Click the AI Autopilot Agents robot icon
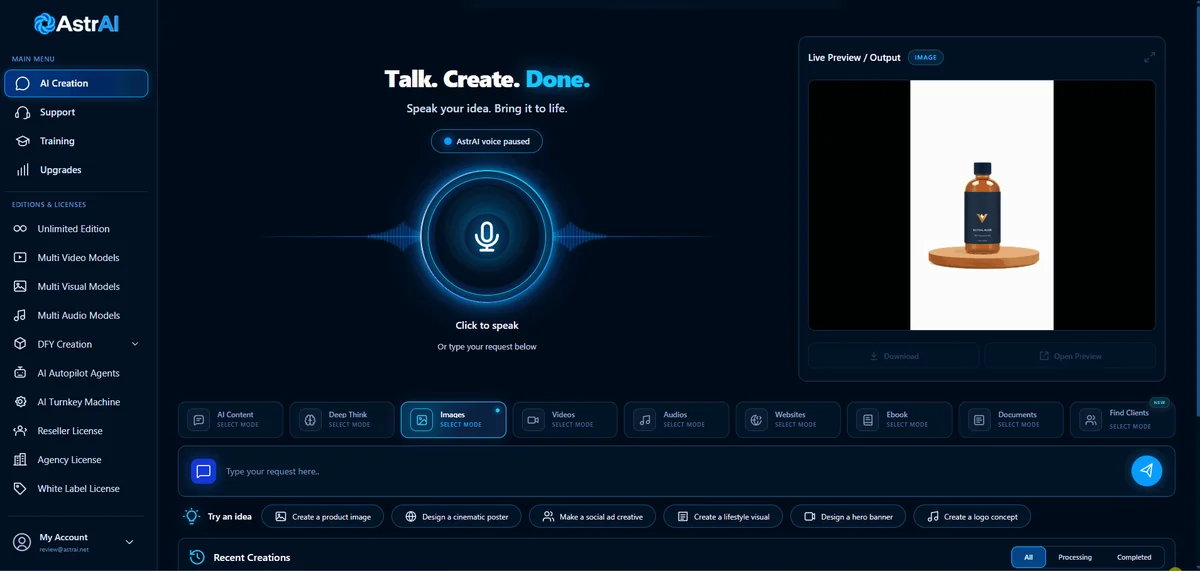Image resolution: width=1200 pixels, height=571 pixels. click(x=20, y=373)
